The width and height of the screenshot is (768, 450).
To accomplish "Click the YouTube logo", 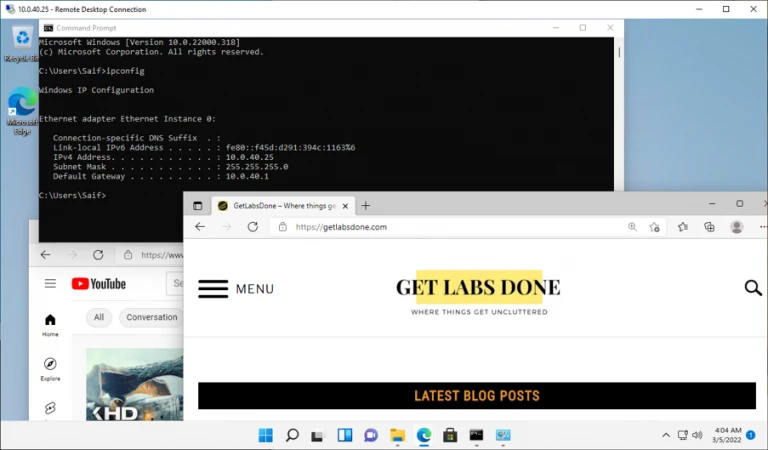I will 98,284.
